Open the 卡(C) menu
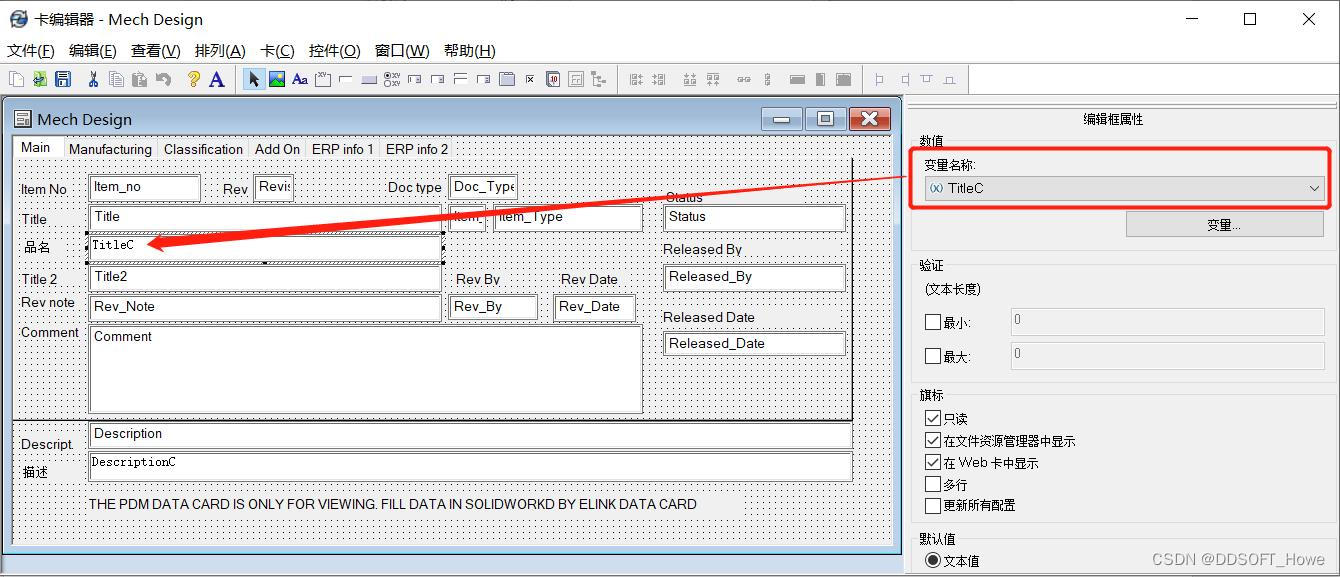 point(277,50)
